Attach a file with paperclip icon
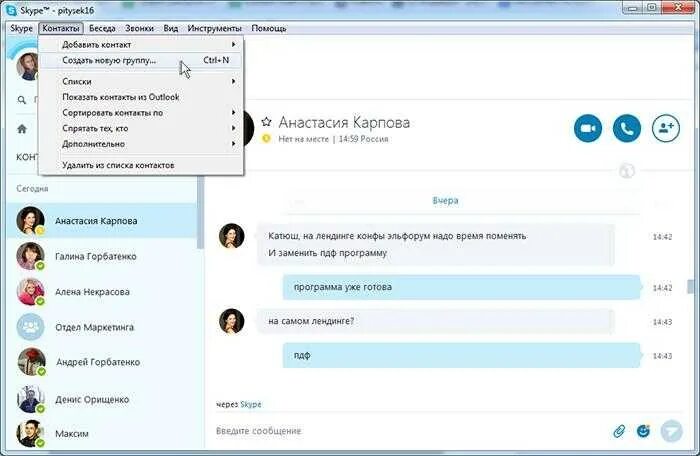This screenshot has height=456, width=700. pos(619,431)
